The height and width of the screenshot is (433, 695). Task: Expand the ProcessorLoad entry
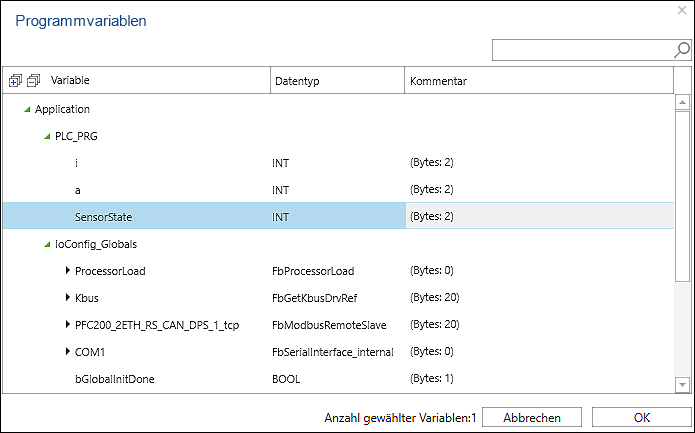(67, 270)
